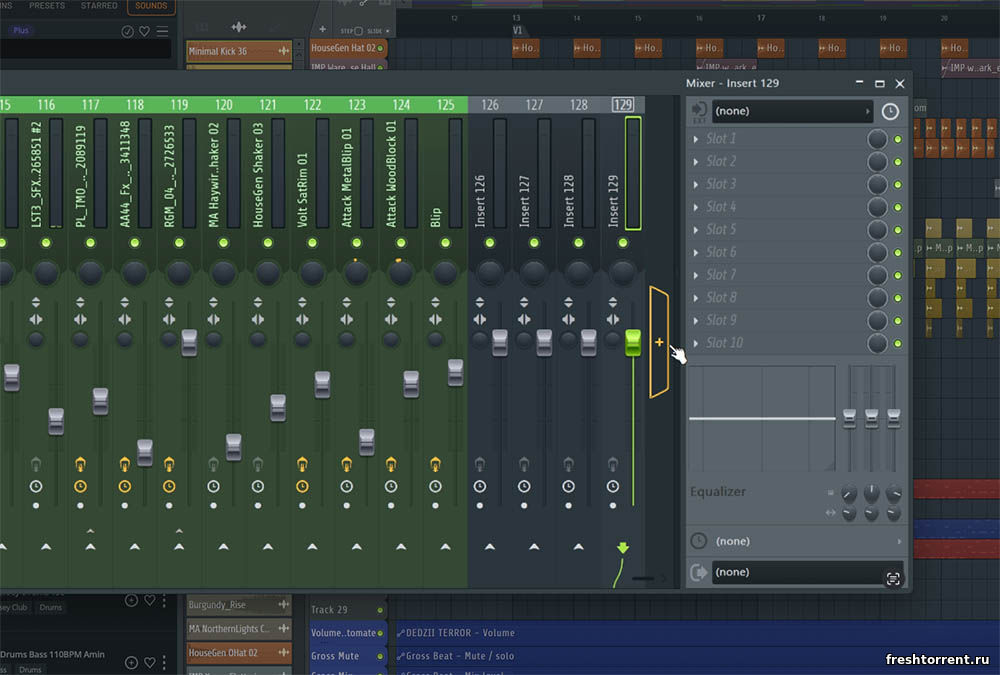Mute the Insert 126 mixer track
1000x675 pixels.
click(x=490, y=242)
